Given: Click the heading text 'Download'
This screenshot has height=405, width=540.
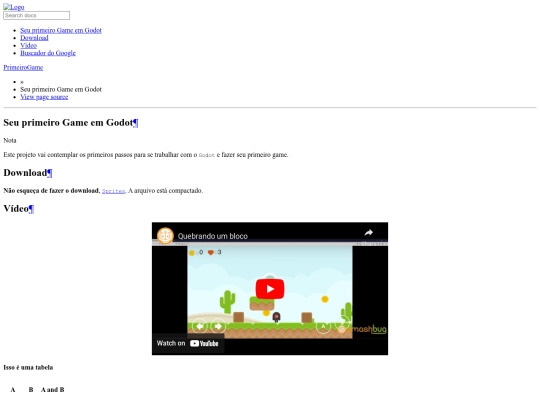Looking at the screenshot, I should (x=25, y=173).
